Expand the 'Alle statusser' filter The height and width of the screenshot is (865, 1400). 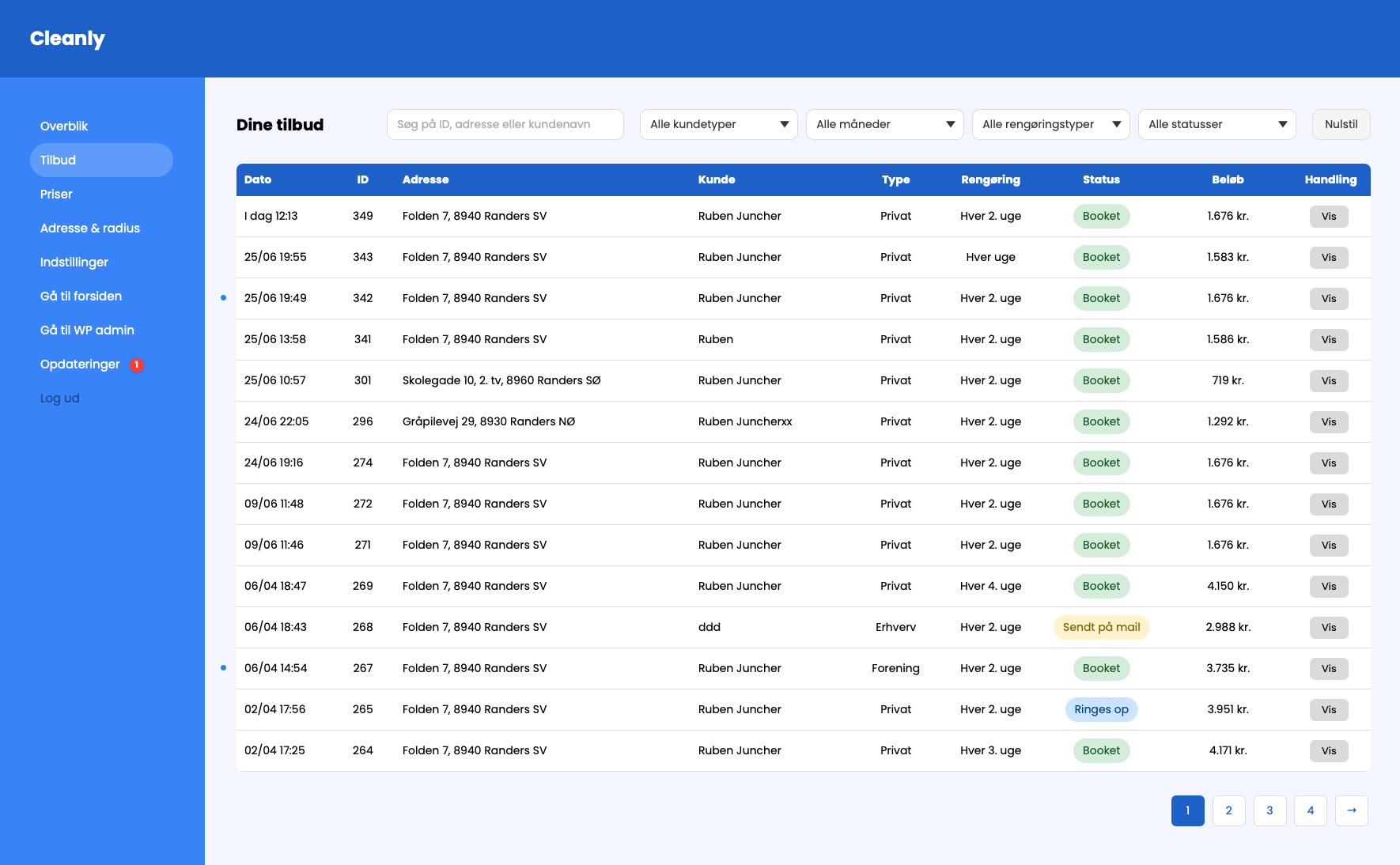click(x=1216, y=124)
